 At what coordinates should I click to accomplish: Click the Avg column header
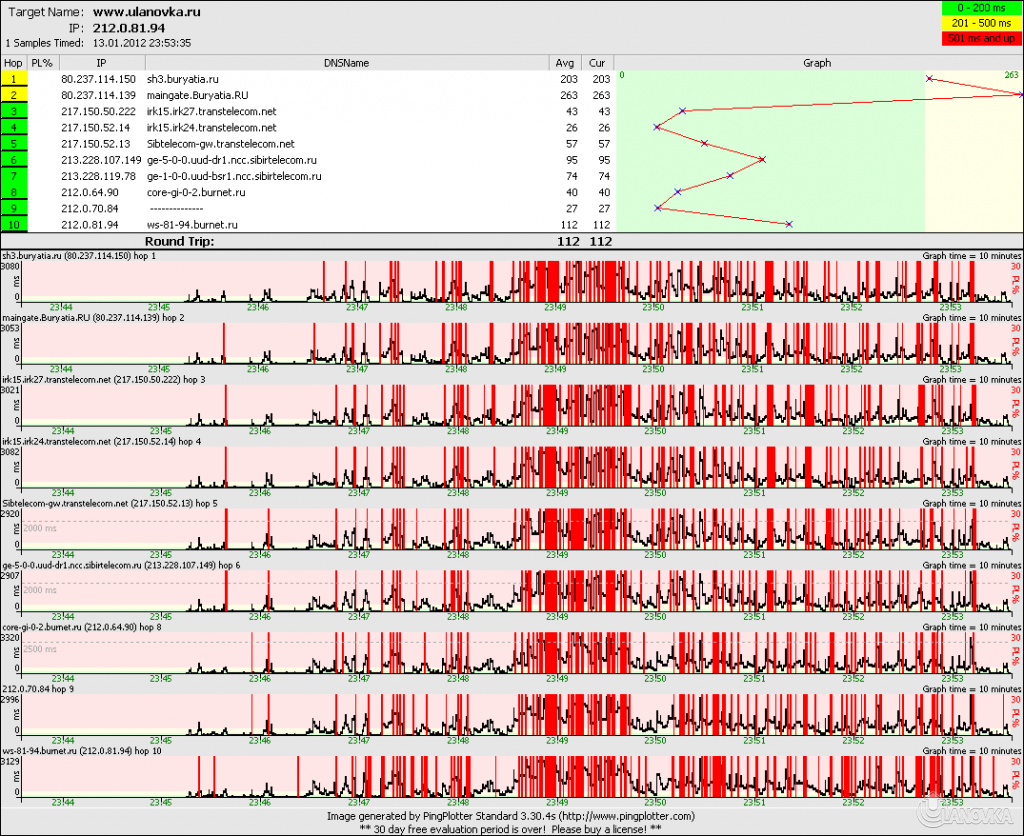pyautogui.click(x=566, y=62)
